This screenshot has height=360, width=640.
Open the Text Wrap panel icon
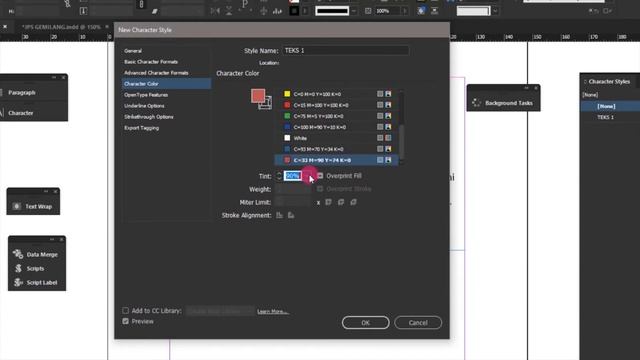click(x=16, y=207)
